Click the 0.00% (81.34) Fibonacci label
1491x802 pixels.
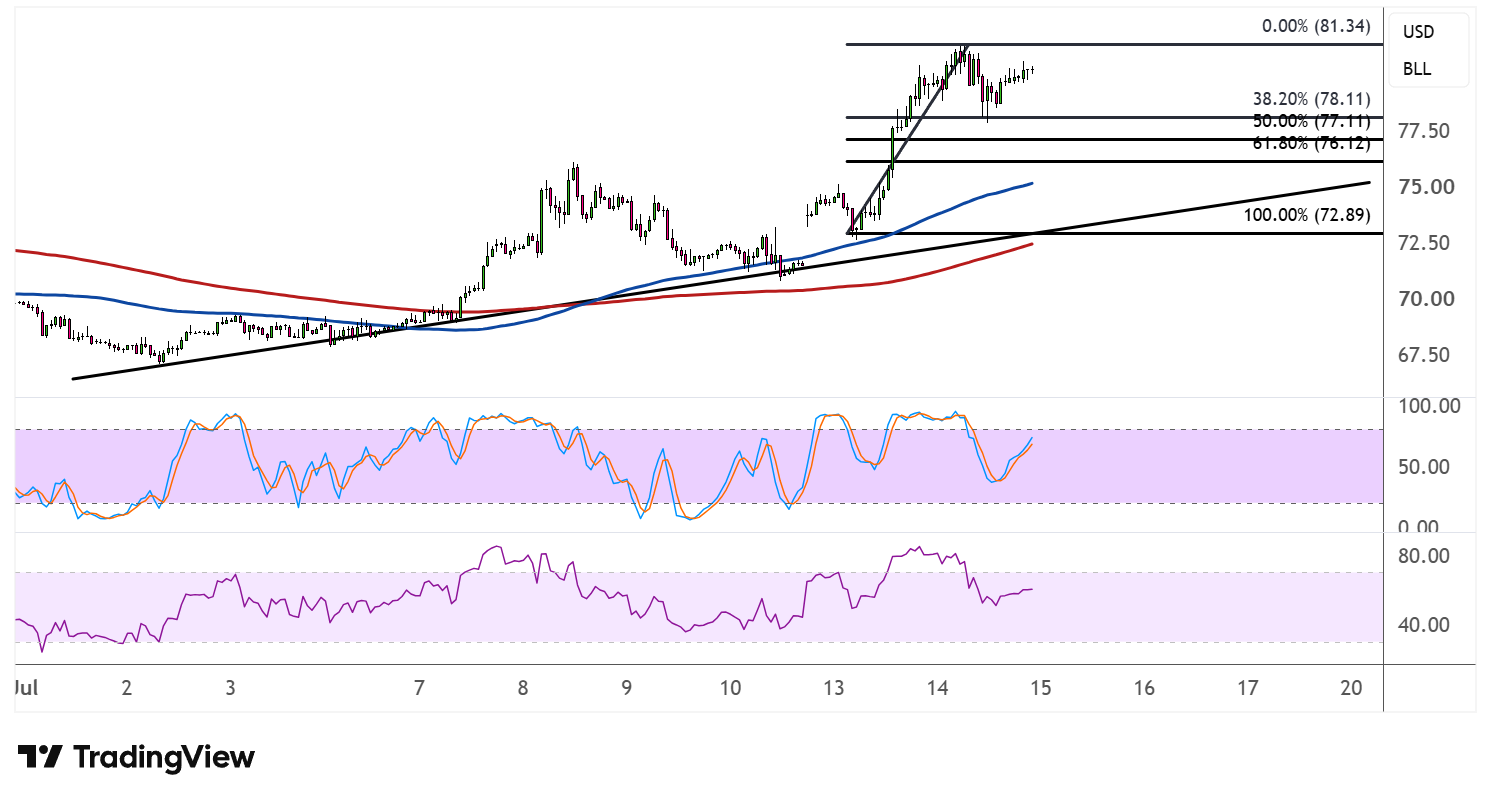click(x=1317, y=26)
